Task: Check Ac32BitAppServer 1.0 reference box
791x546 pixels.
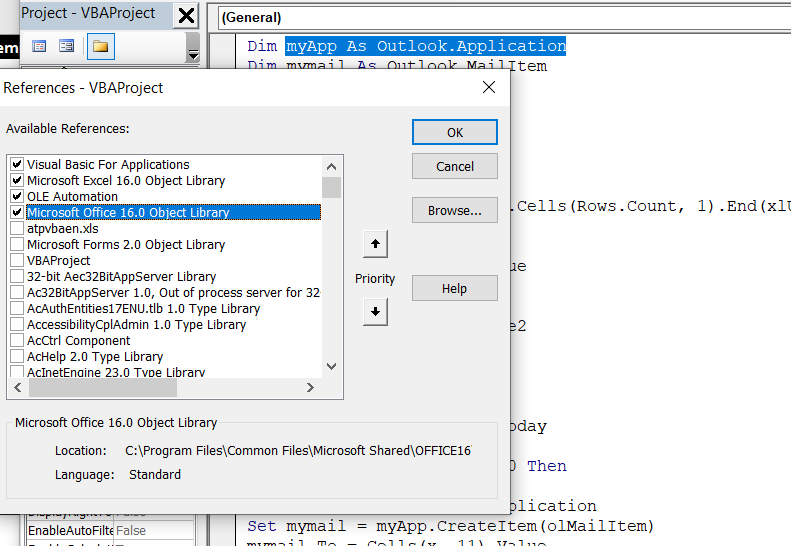Action: pyautogui.click(x=17, y=293)
